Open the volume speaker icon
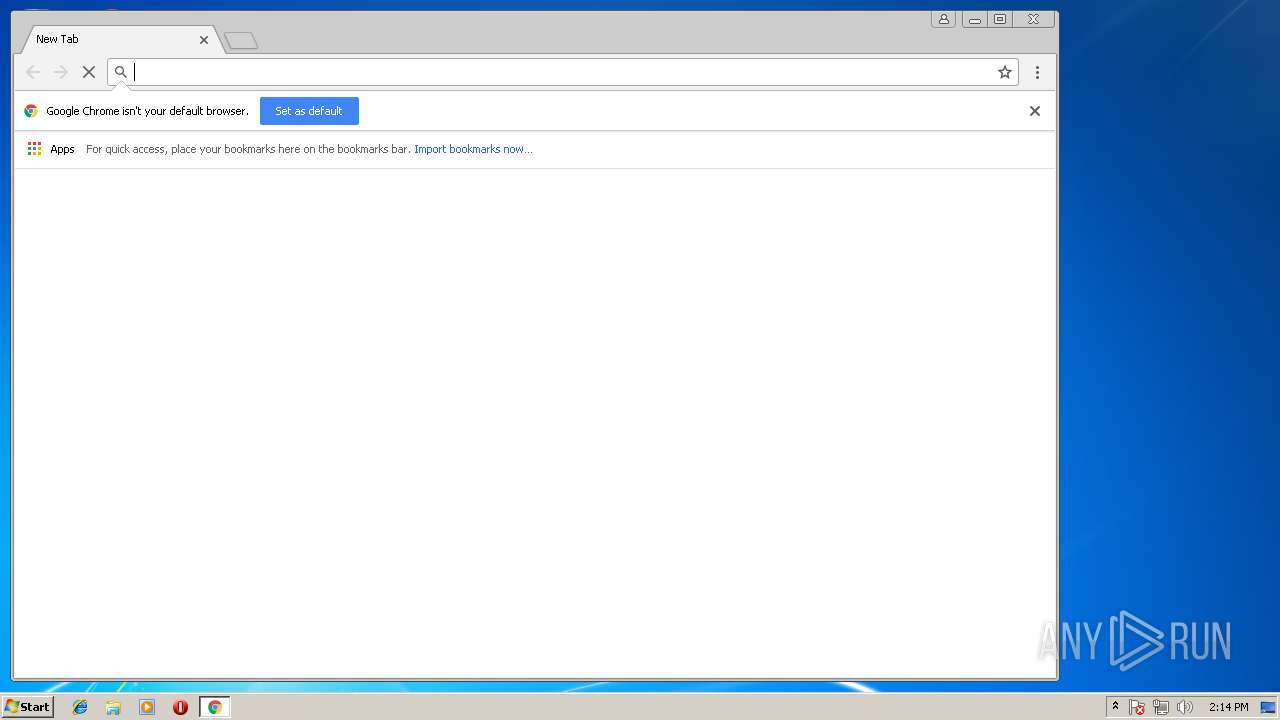The image size is (1280, 720). tap(1185, 707)
